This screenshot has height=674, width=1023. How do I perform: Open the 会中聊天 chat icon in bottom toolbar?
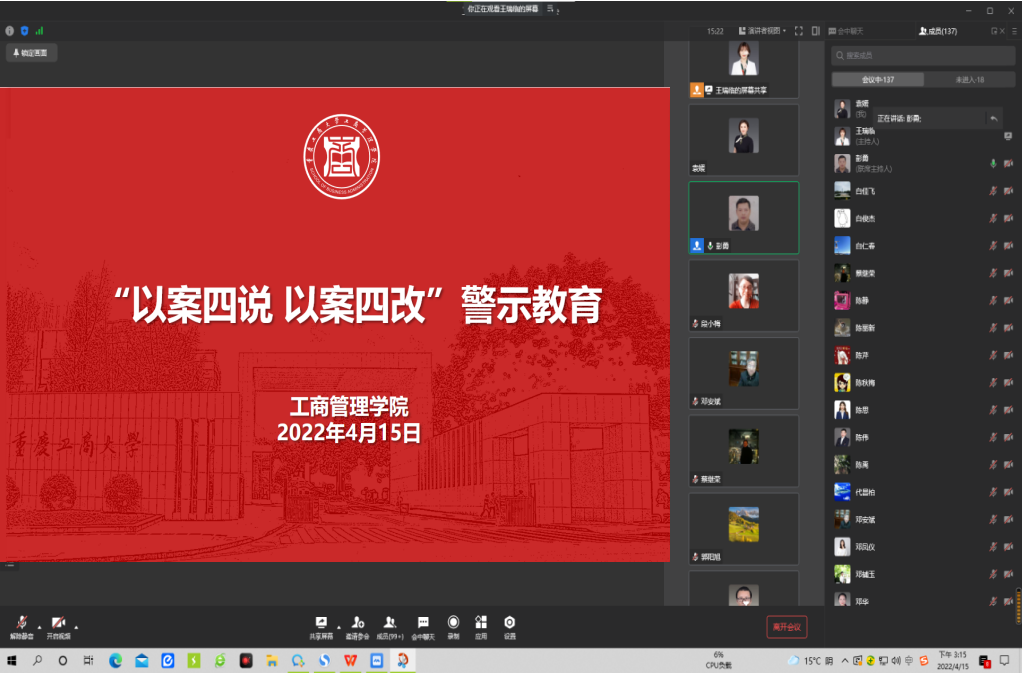pyautogui.click(x=423, y=625)
